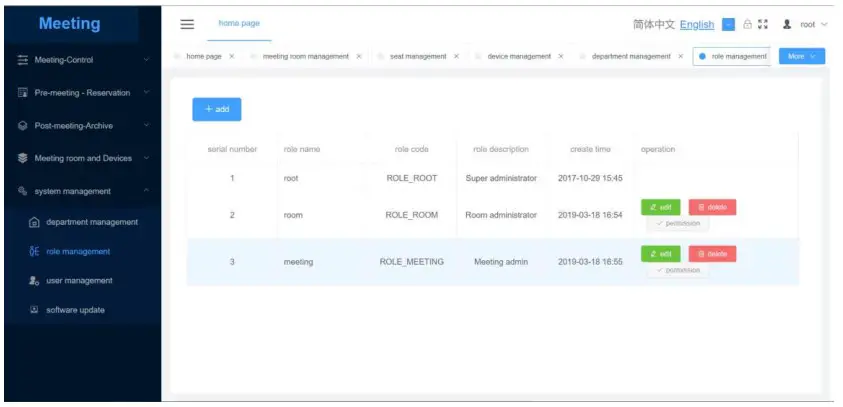Image resolution: width=843 pixels, height=407 pixels.
Task: Click the lock screen icon
Action: tap(747, 24)
